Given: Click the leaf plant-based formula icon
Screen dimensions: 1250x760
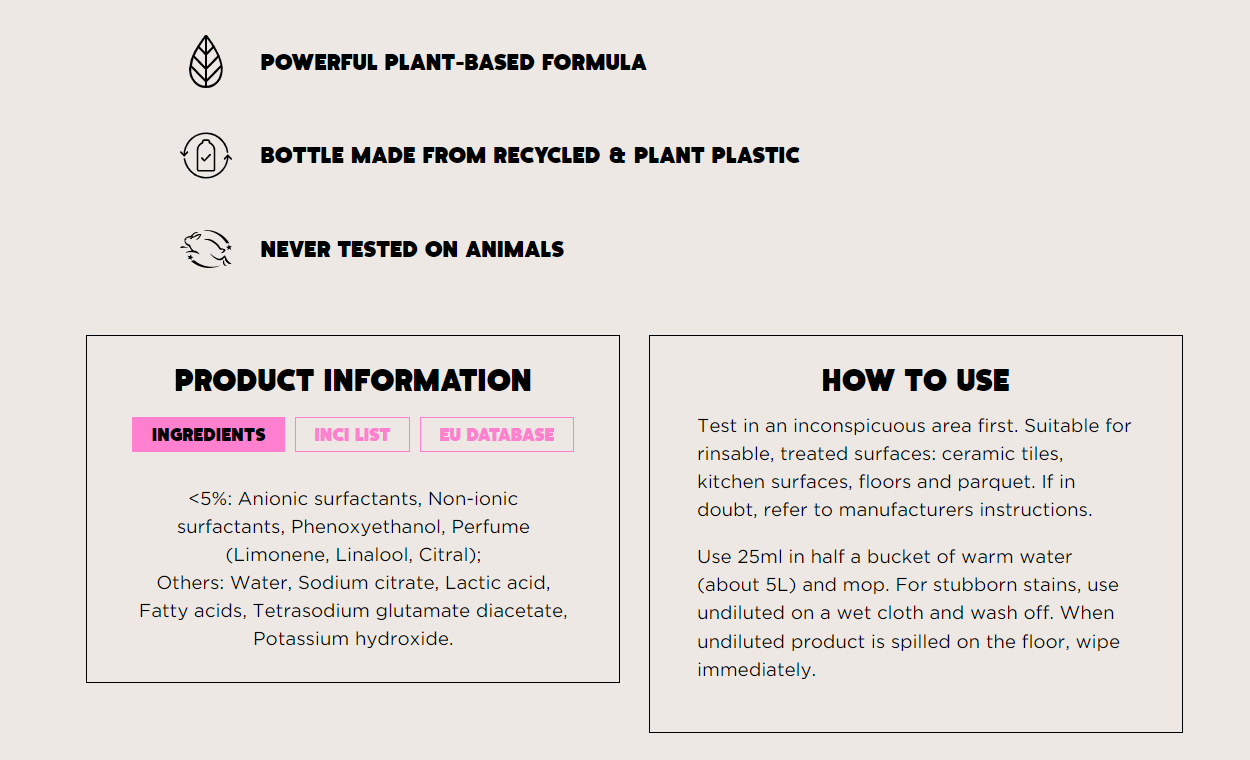Looking at the screenshot, I should [x=206, y=62].
